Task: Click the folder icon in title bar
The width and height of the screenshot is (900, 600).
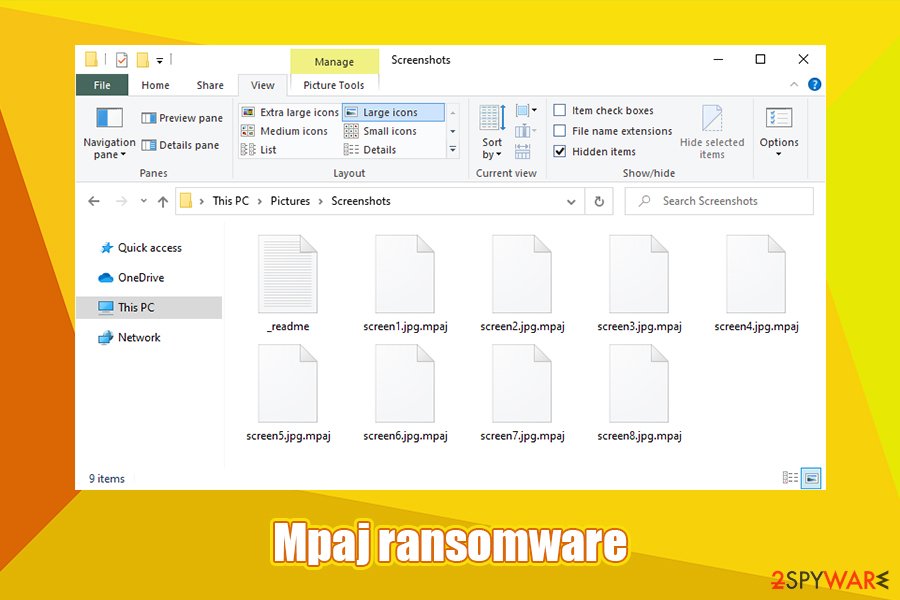Action: pyautogui.click(x=91, y=59)
